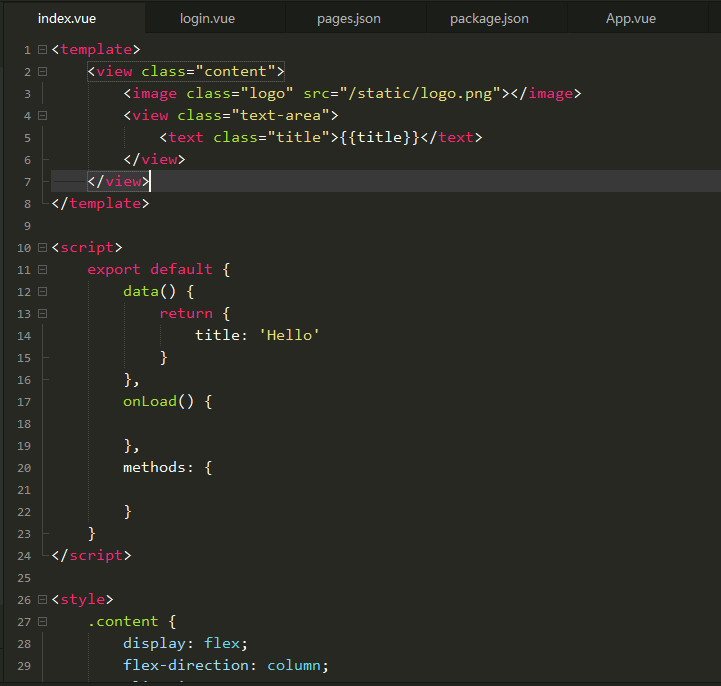Collapse export default block on line 11
This screenshot has height=686, width=721.
click(42, 269)
